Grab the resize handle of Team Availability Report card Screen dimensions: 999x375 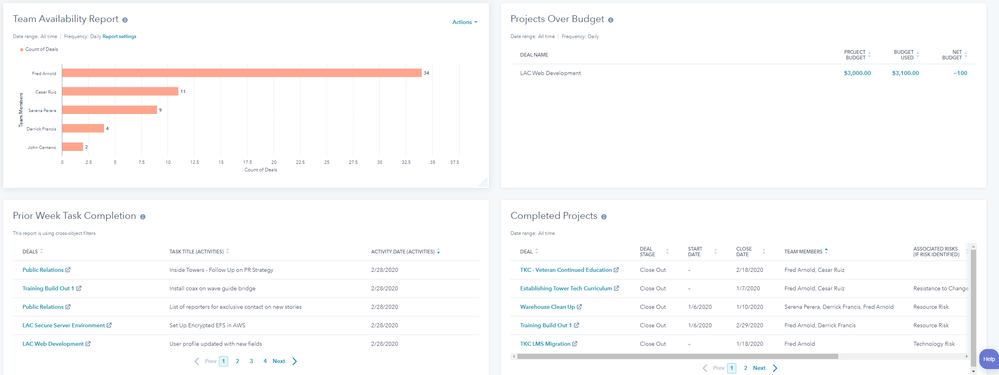[482, 182]
